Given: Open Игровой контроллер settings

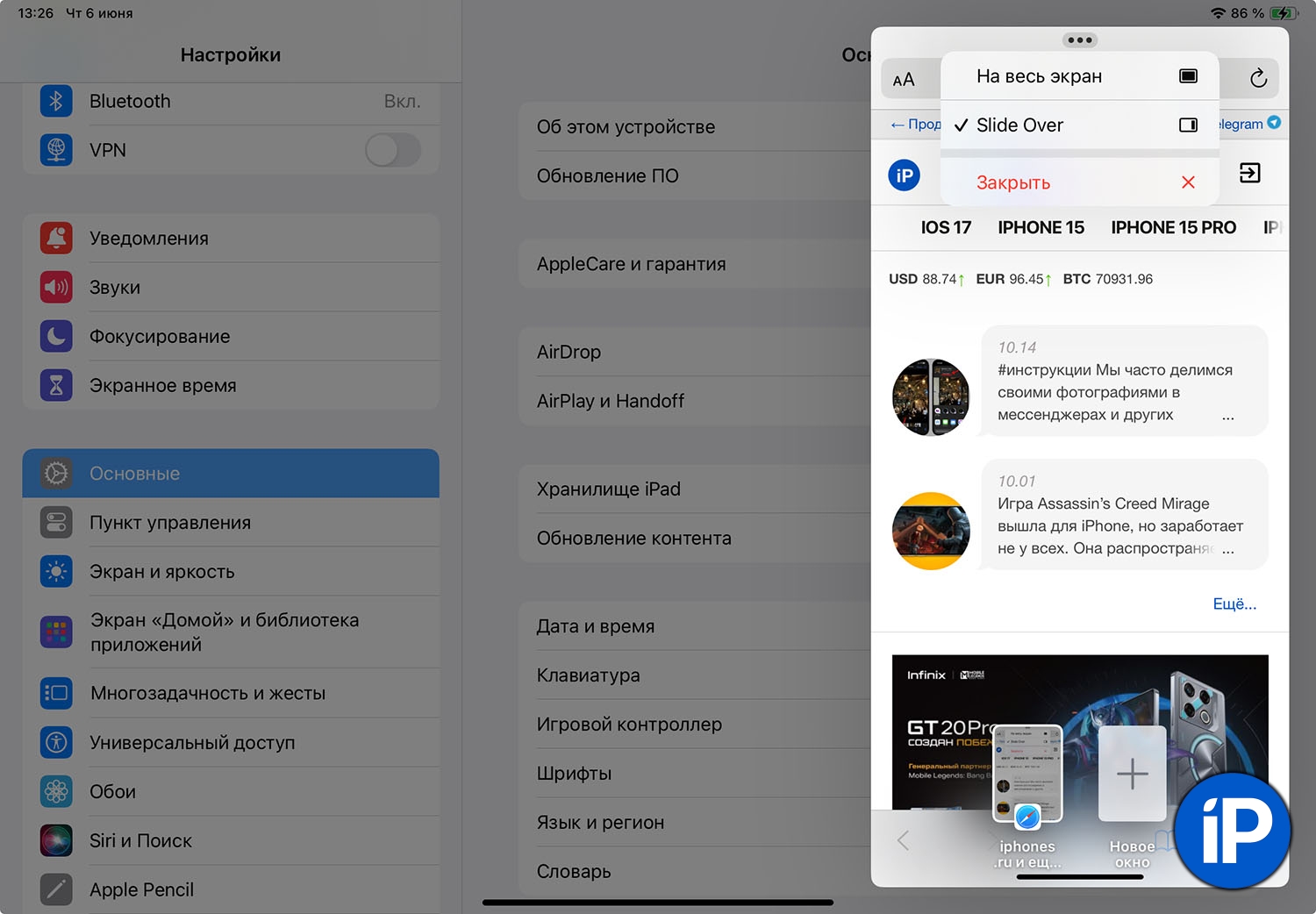Looking at the screenshot, I should pyautogui.click(x=695, y=725).
